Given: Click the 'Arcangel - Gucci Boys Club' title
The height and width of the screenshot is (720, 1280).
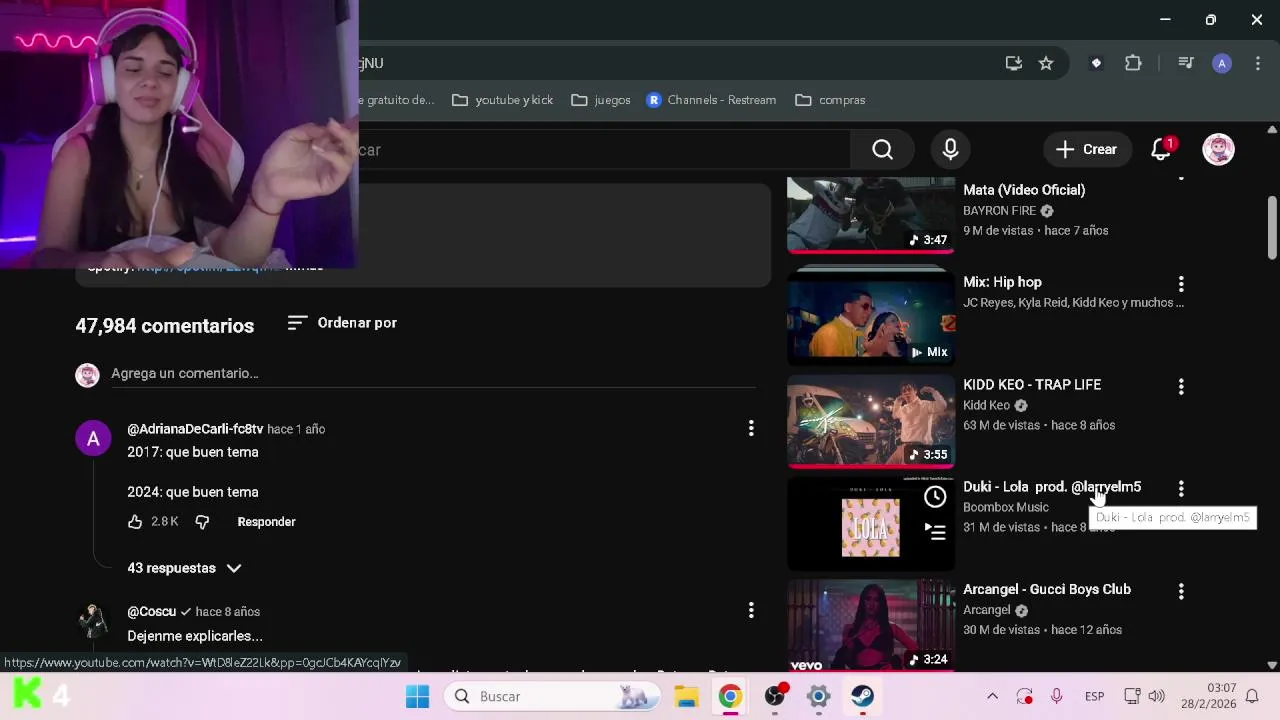Looking at the screenshot, I should tap(1047, 590).
